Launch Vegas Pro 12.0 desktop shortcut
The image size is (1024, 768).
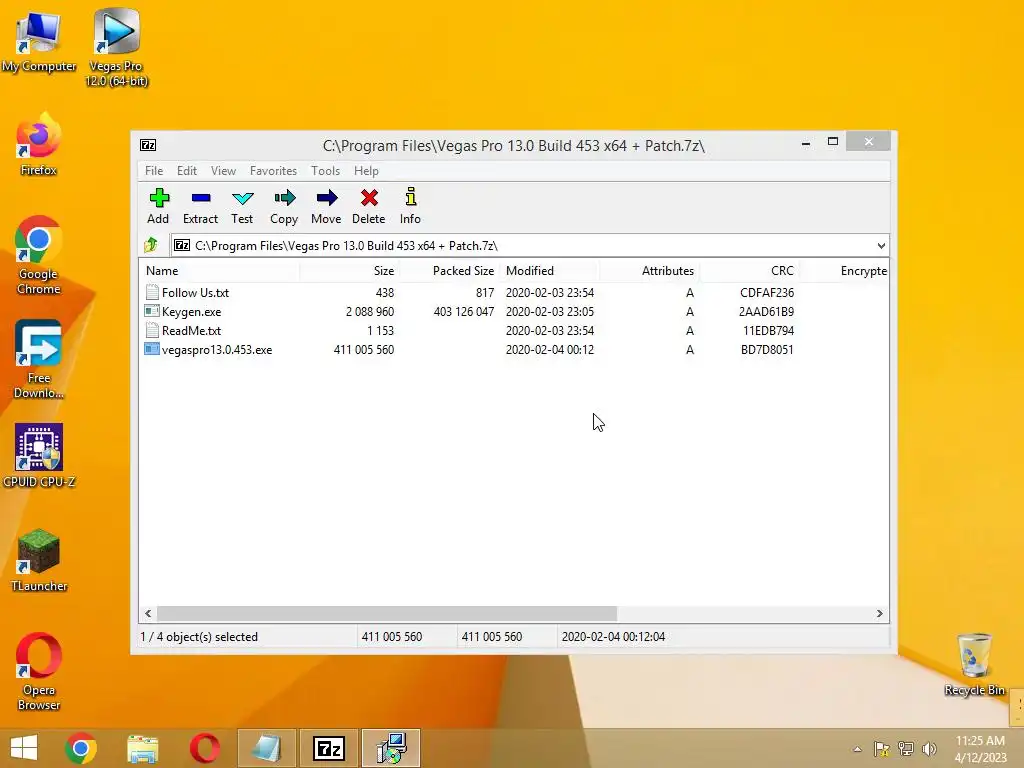116,48
